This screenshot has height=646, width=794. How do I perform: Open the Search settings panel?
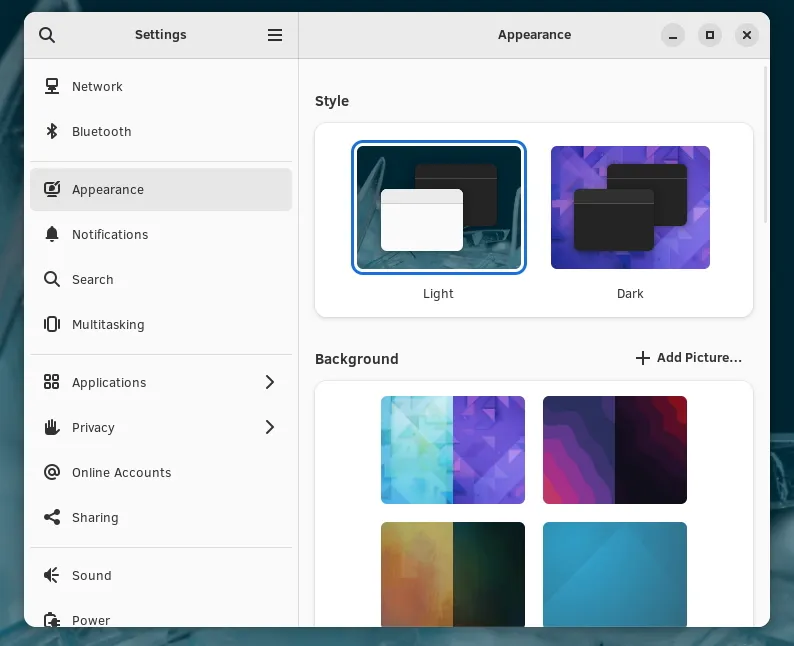[92, 280]
